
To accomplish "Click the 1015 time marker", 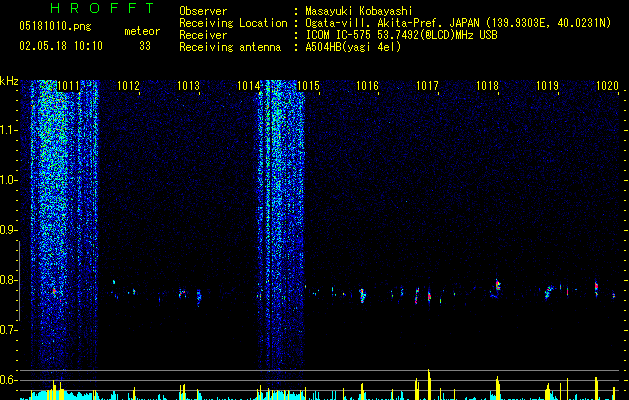I will point(308,86).
